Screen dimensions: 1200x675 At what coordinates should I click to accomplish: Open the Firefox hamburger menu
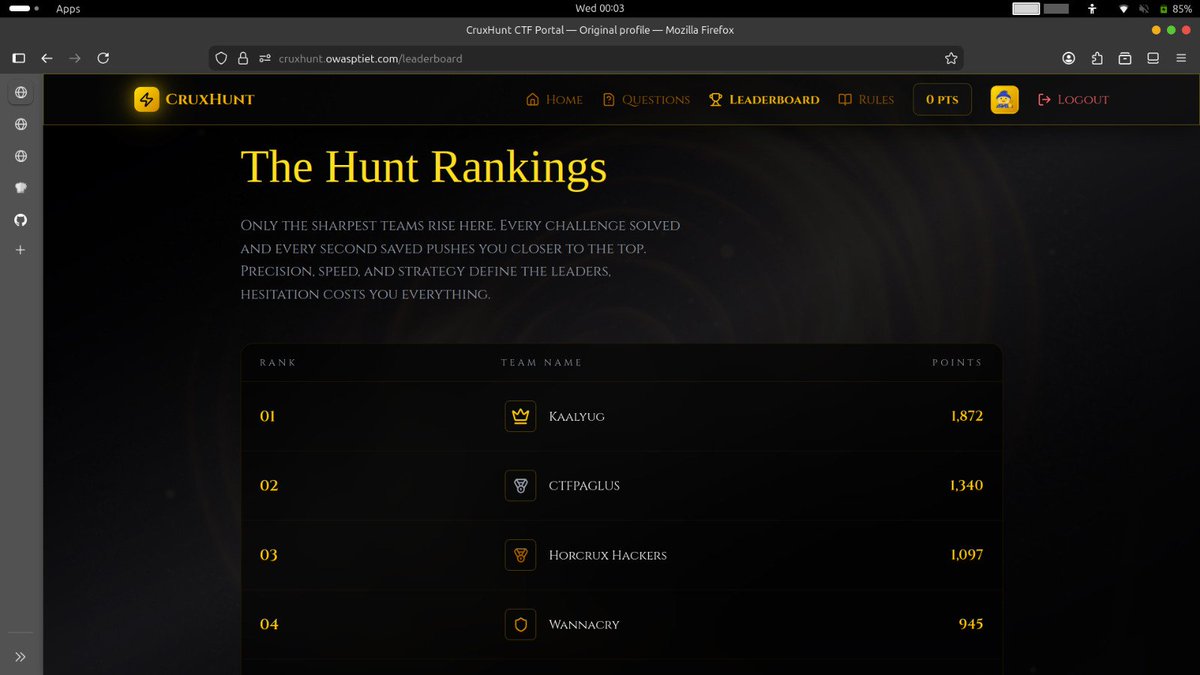(x=1180, y=58)
